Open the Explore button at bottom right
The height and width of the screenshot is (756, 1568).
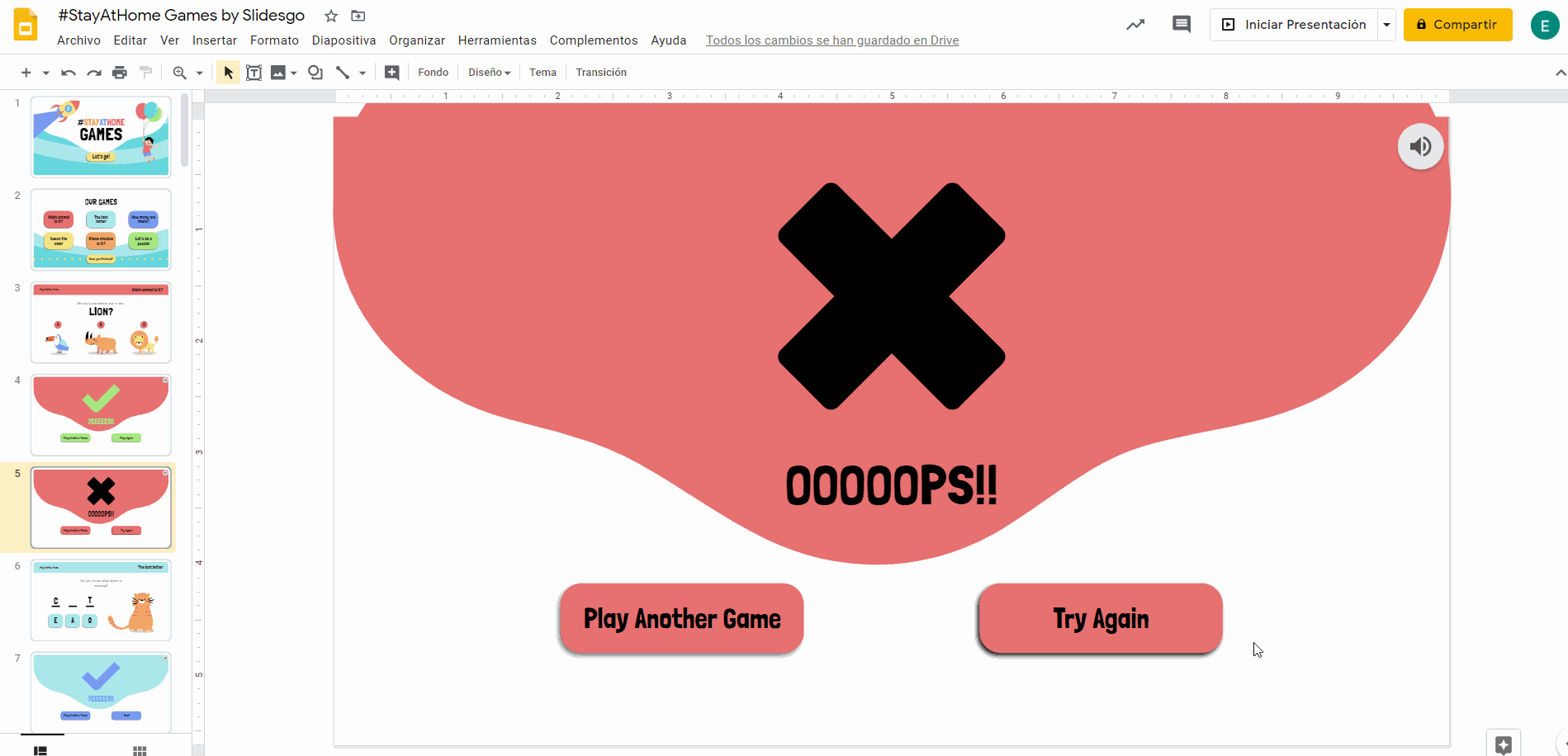pyautogui.click(x=1503, y=744)
